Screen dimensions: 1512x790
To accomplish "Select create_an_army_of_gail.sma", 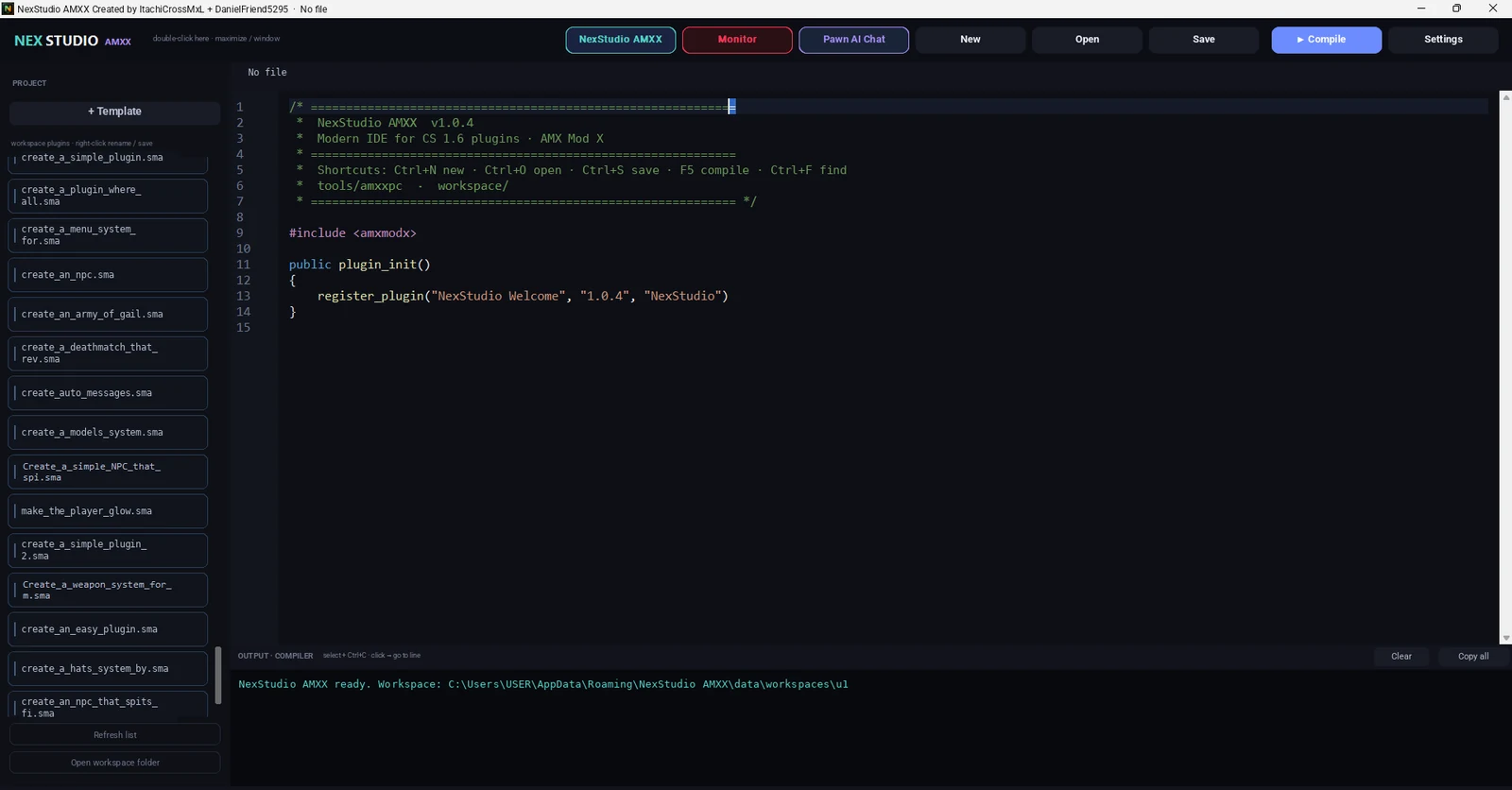I will [108, 314].
